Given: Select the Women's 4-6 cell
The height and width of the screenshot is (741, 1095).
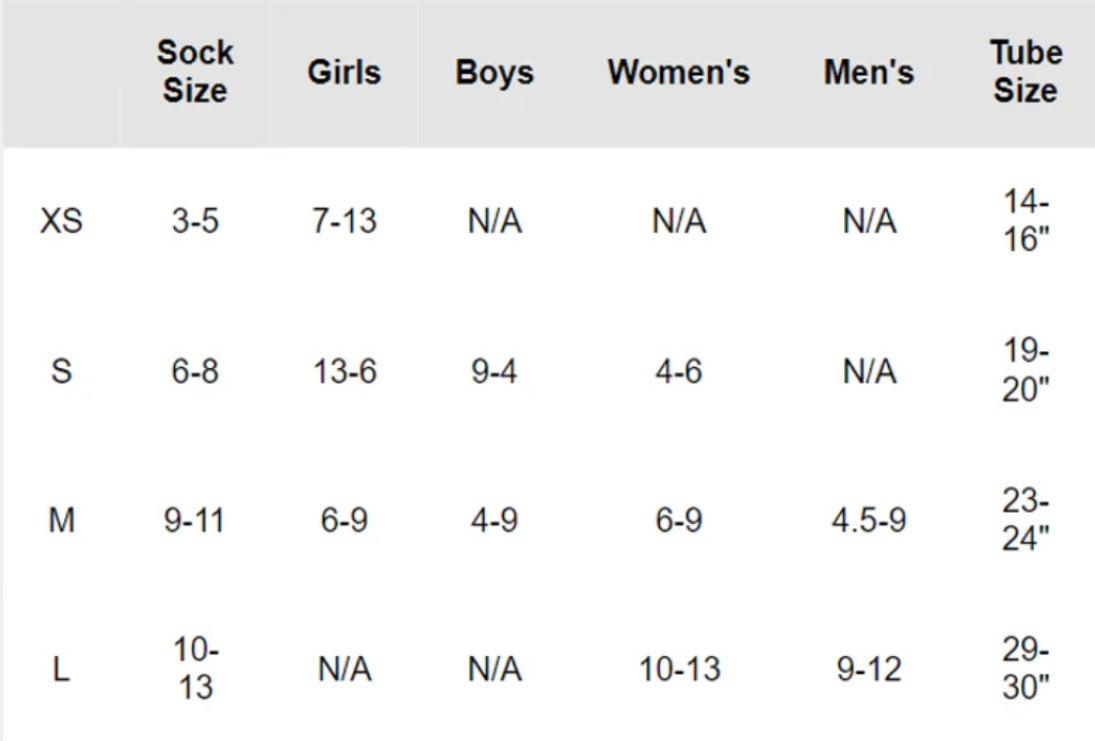Looking at the screenshot, I should 679,372.
